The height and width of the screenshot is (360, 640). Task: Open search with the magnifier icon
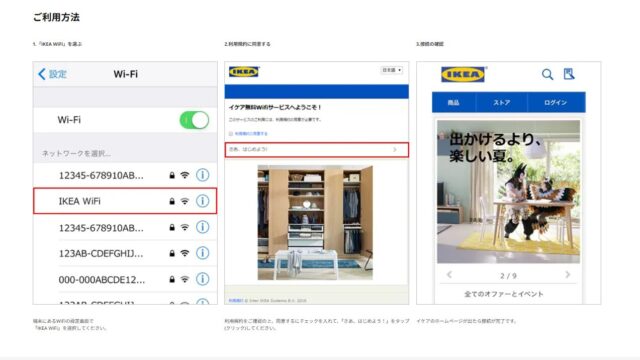click(x=547, y=74)
